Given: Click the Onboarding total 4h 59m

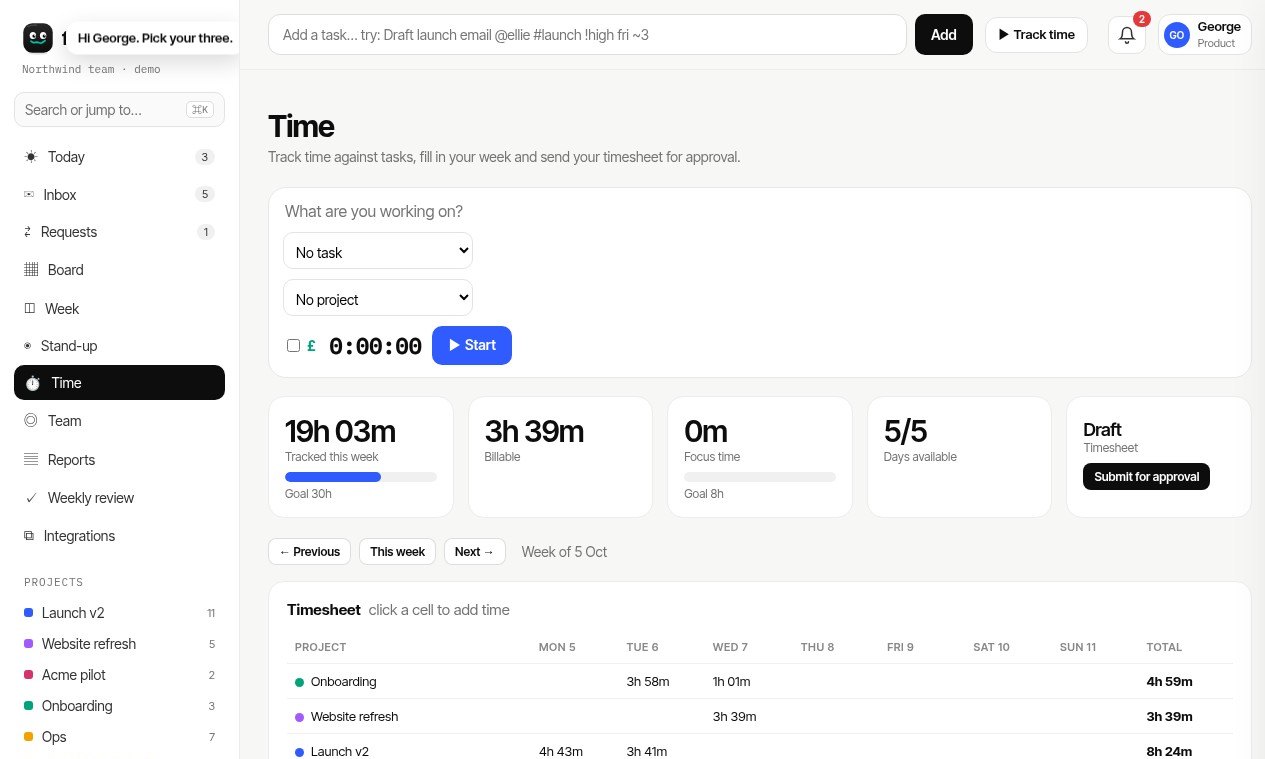Looking at the screenshot, I should (x=1170, y=682).
